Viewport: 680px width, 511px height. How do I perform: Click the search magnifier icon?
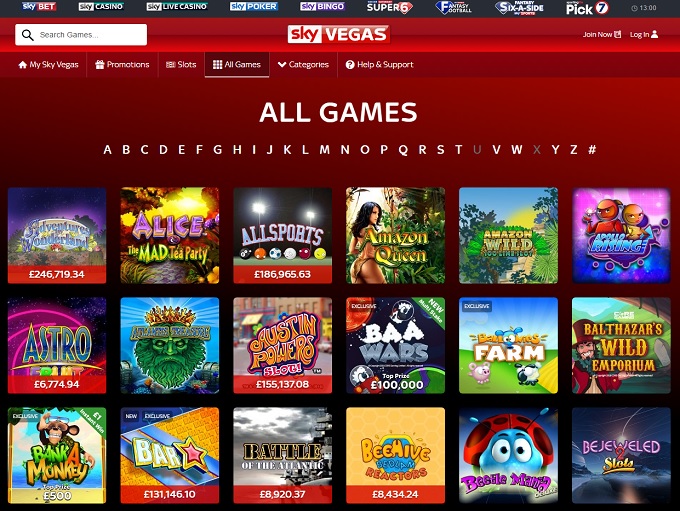pyautogui.click(x=27, y=35)
